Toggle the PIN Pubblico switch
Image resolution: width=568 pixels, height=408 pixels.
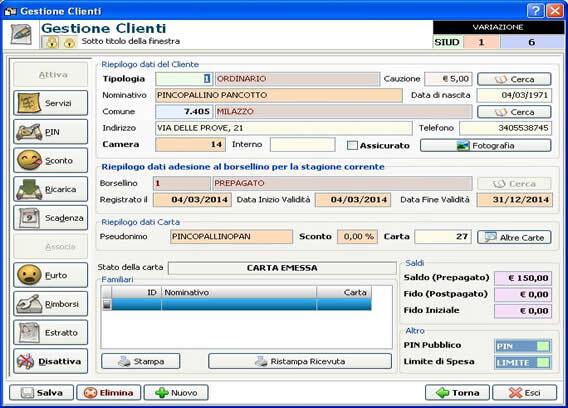tap(523, 346)
